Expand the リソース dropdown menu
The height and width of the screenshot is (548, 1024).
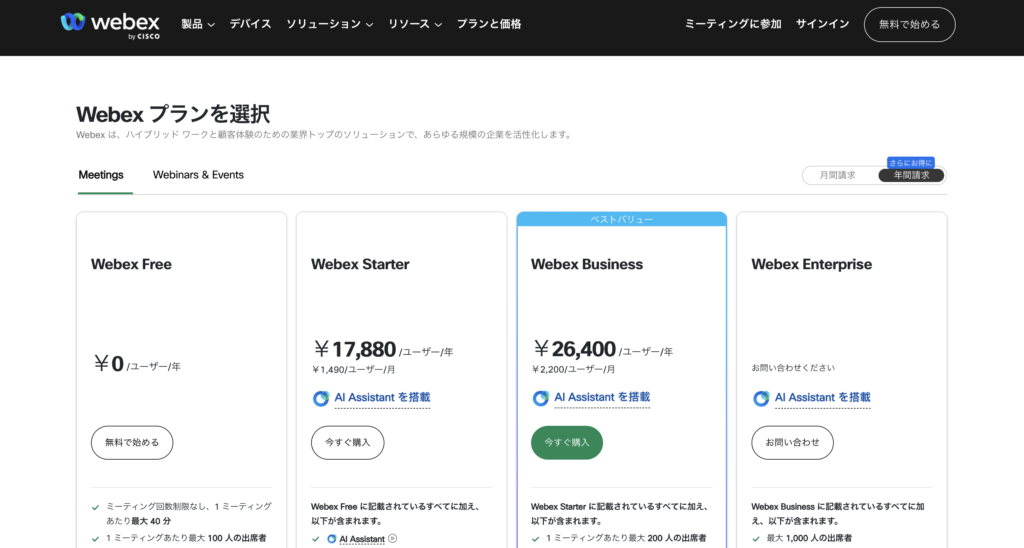415,24
